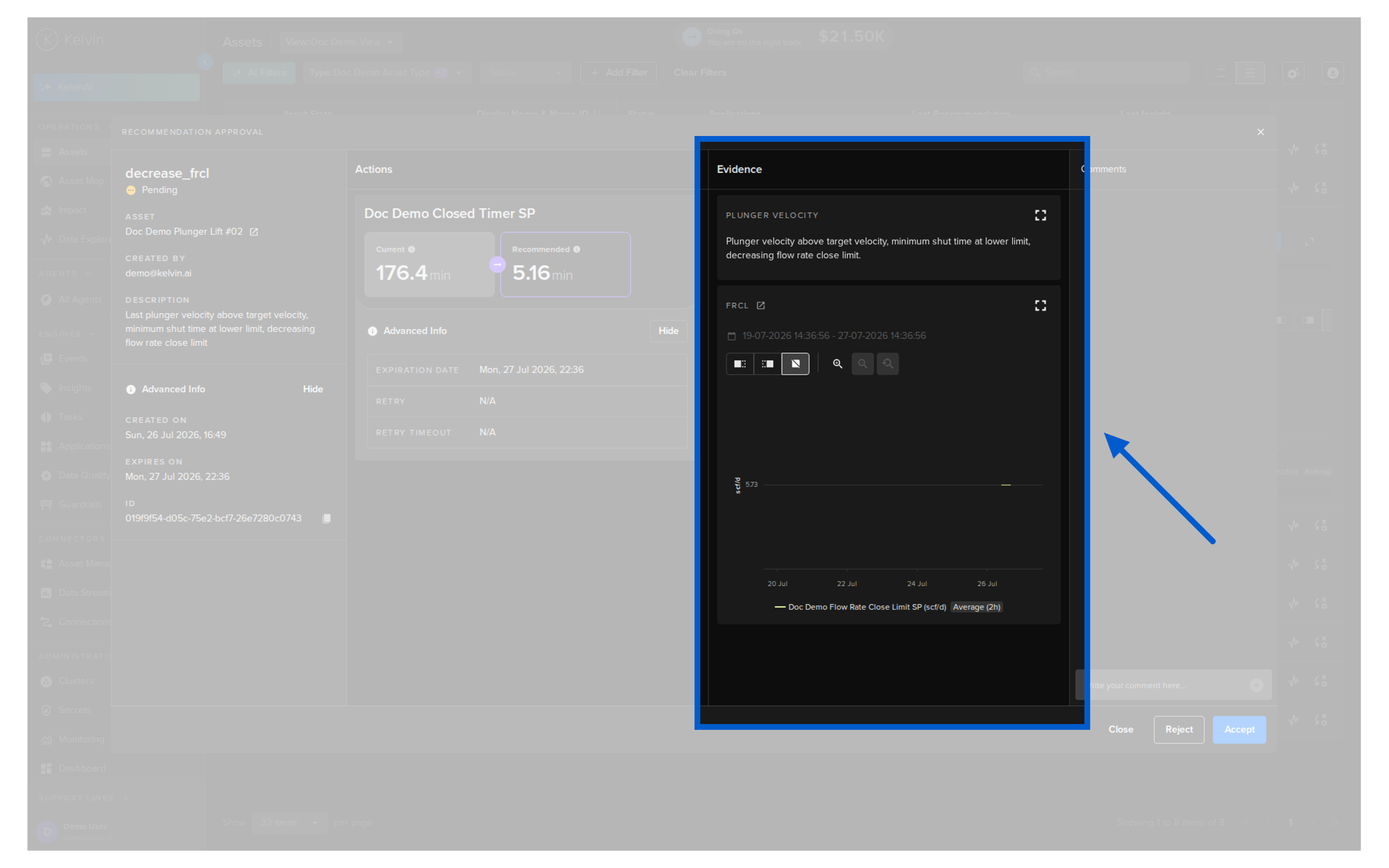Click the Average (2h) aggregation badge
Image resolution: width=1389 pixels, height=868 pixels.
[977, 607]
